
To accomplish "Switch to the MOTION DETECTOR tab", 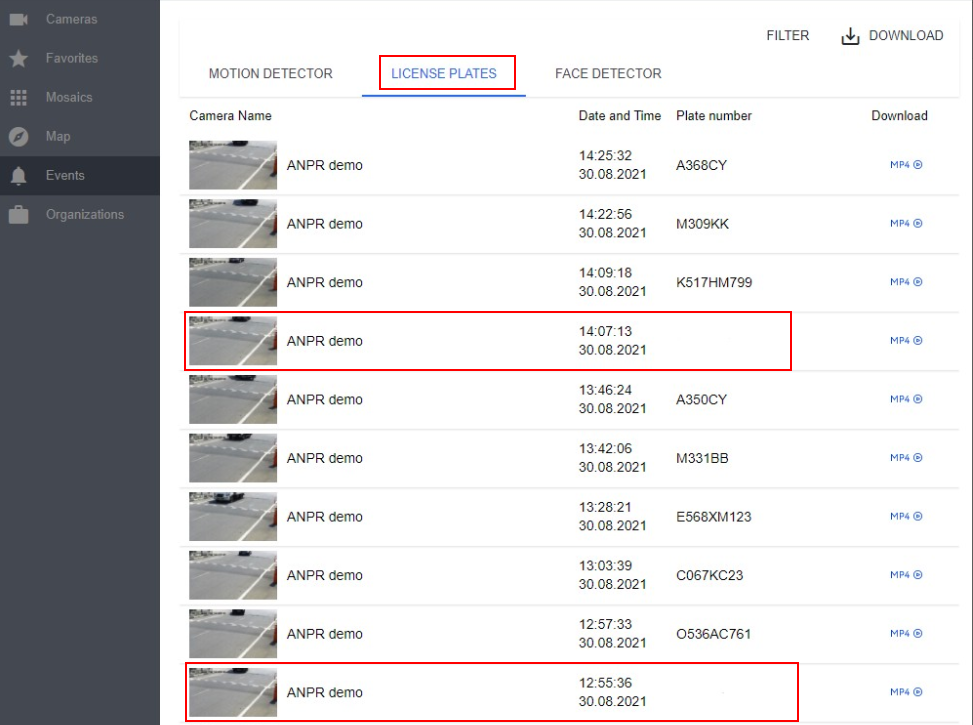I will pyautogui.click(x=270, y=73).
